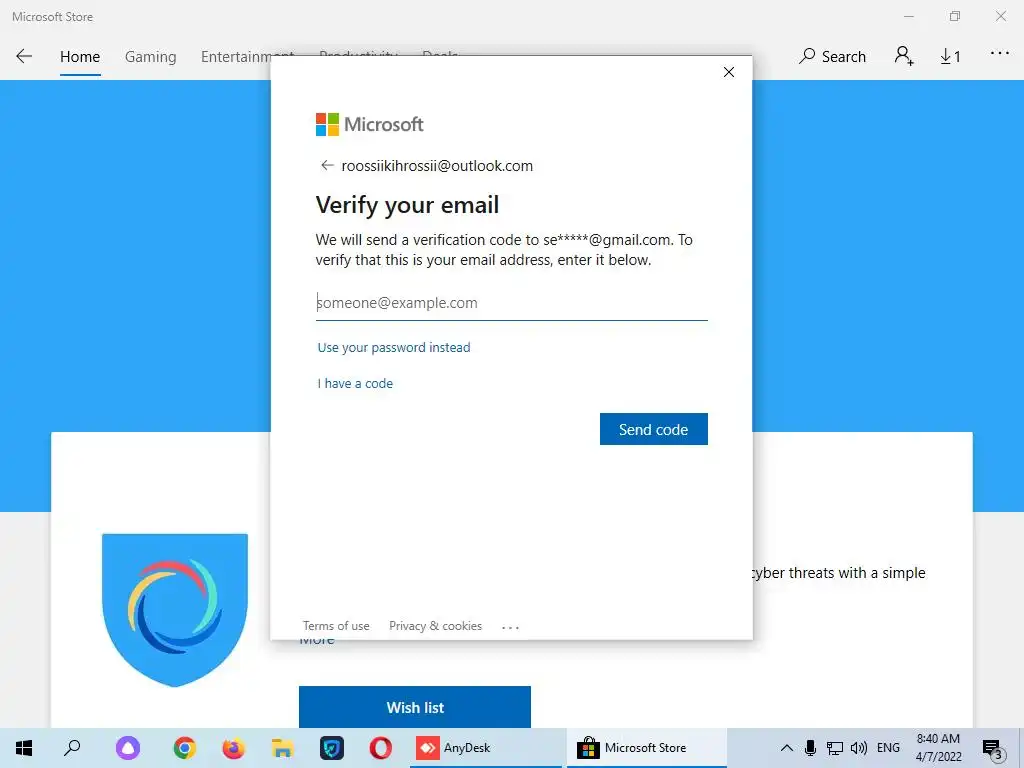Open the account sign-in icon
Image resolution: width=1024 pixels, height=768 pixels.
click(904, 56)
